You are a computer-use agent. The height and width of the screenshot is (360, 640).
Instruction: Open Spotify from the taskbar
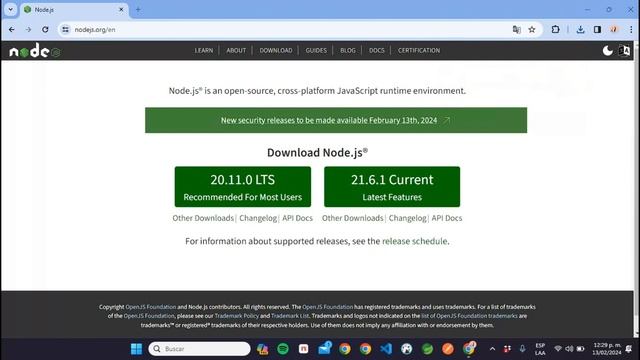[x=283, y=349]
